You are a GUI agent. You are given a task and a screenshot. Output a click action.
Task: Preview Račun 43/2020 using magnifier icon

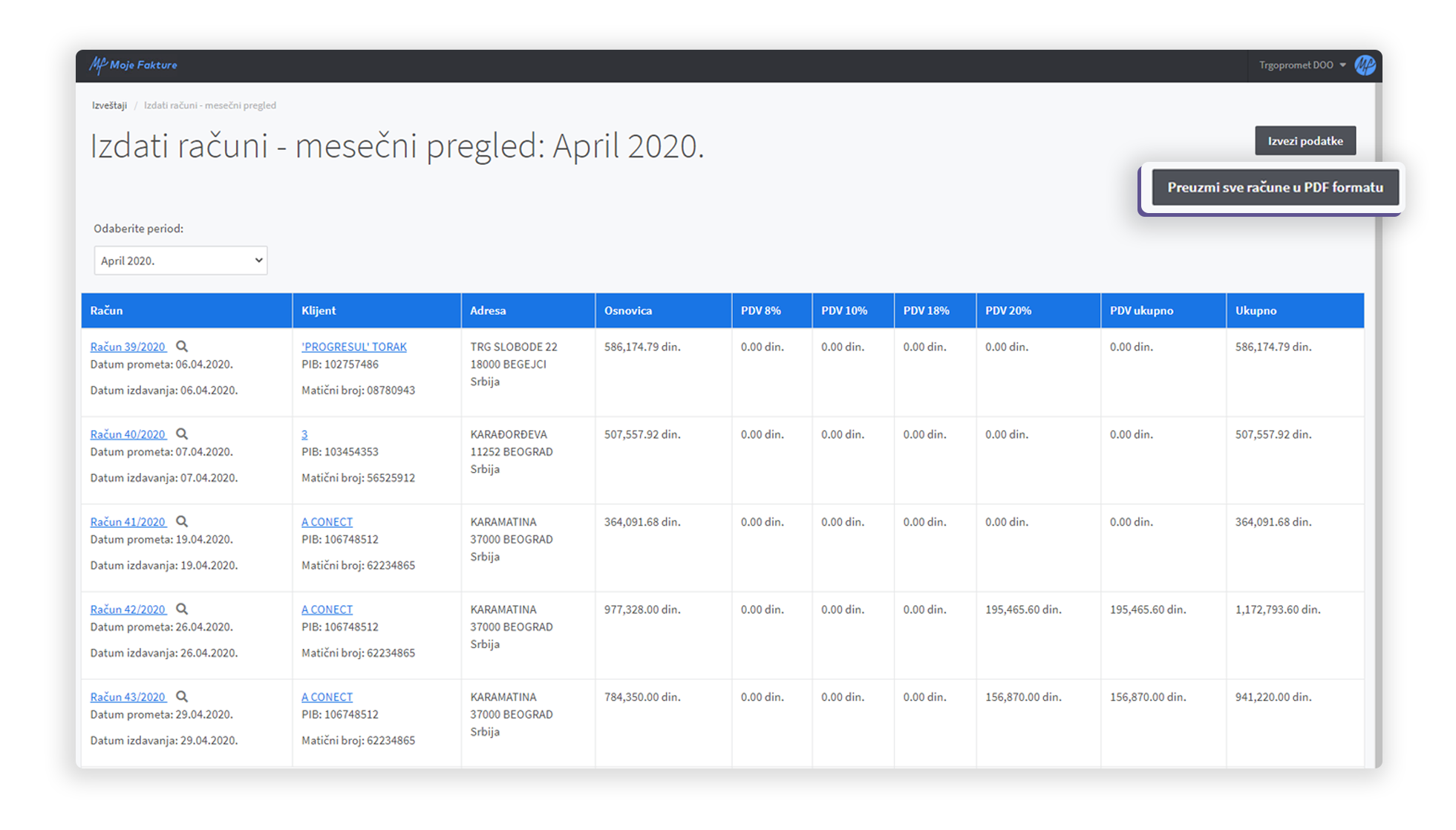click(182, 697)
